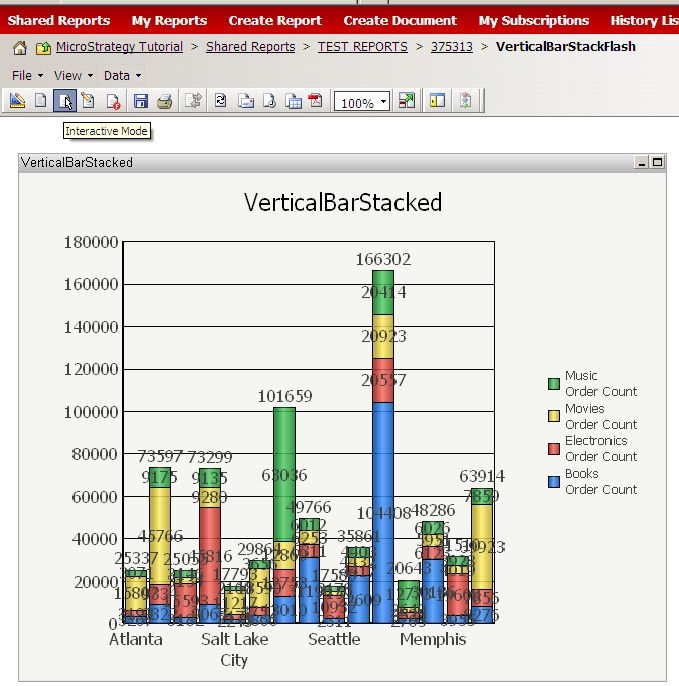Click the VerticalBarStacked panel title bar

pos(342,163)
